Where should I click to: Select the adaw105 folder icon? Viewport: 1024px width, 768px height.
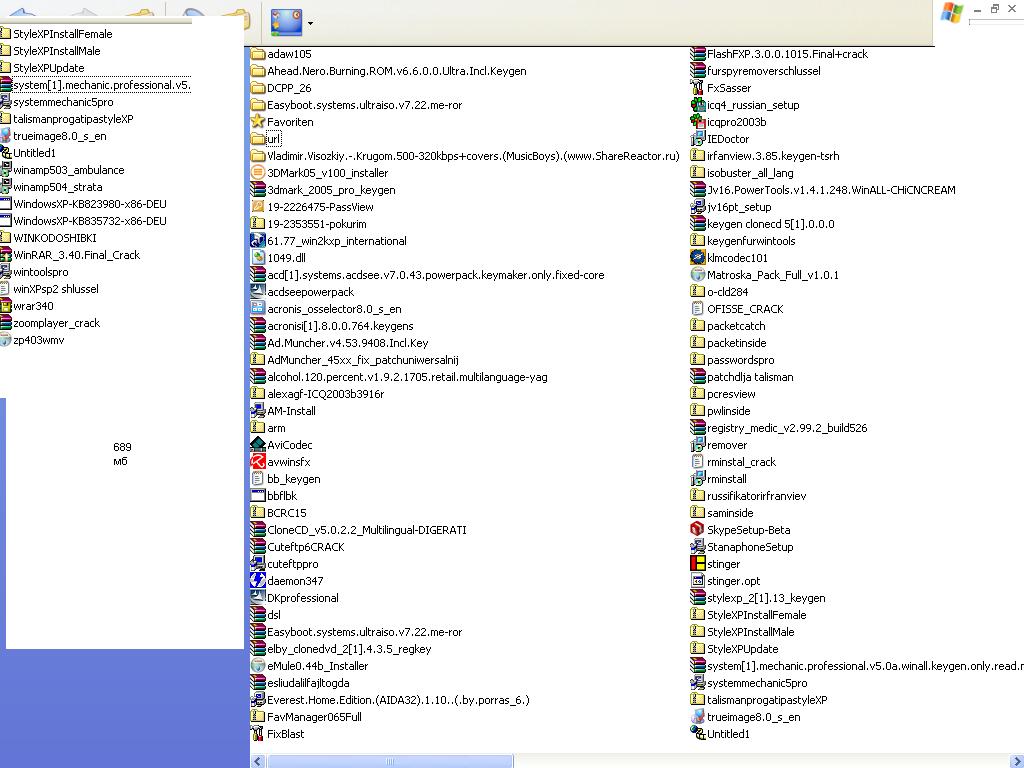pos(258,54)
